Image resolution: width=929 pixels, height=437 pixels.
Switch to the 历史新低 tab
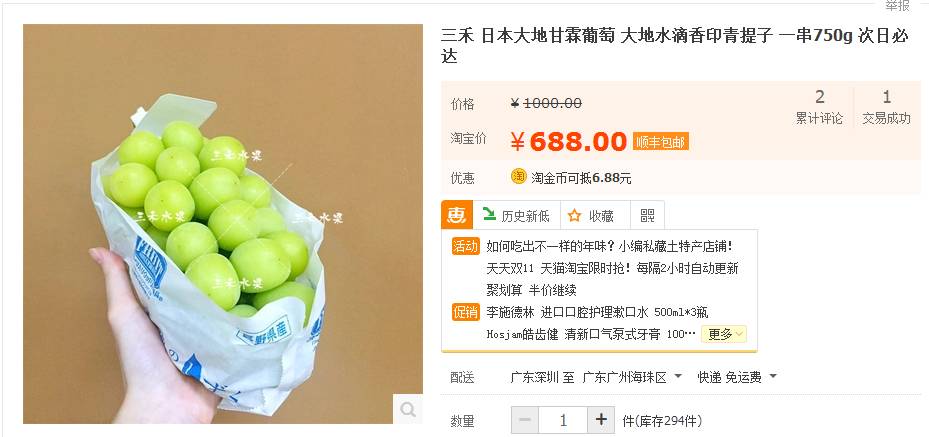coord(517,216)
